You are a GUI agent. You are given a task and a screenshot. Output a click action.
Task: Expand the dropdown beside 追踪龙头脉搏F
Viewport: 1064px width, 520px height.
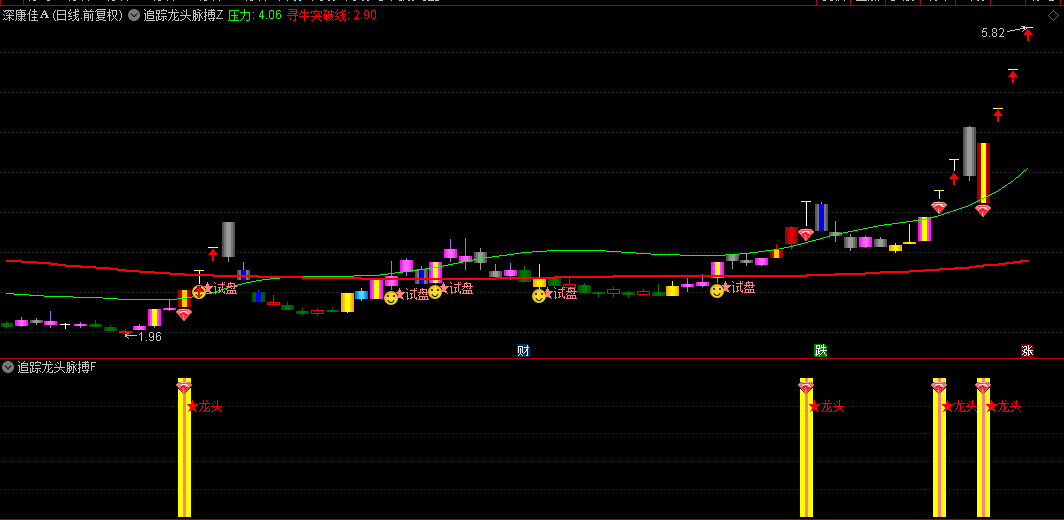coord(8,367)
